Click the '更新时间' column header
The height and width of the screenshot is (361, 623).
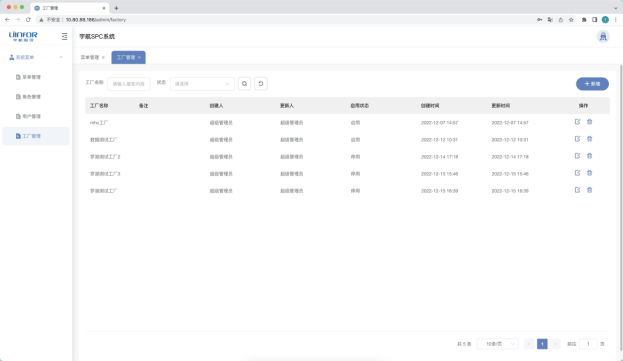pyautogui.click(x=501, y=106)
